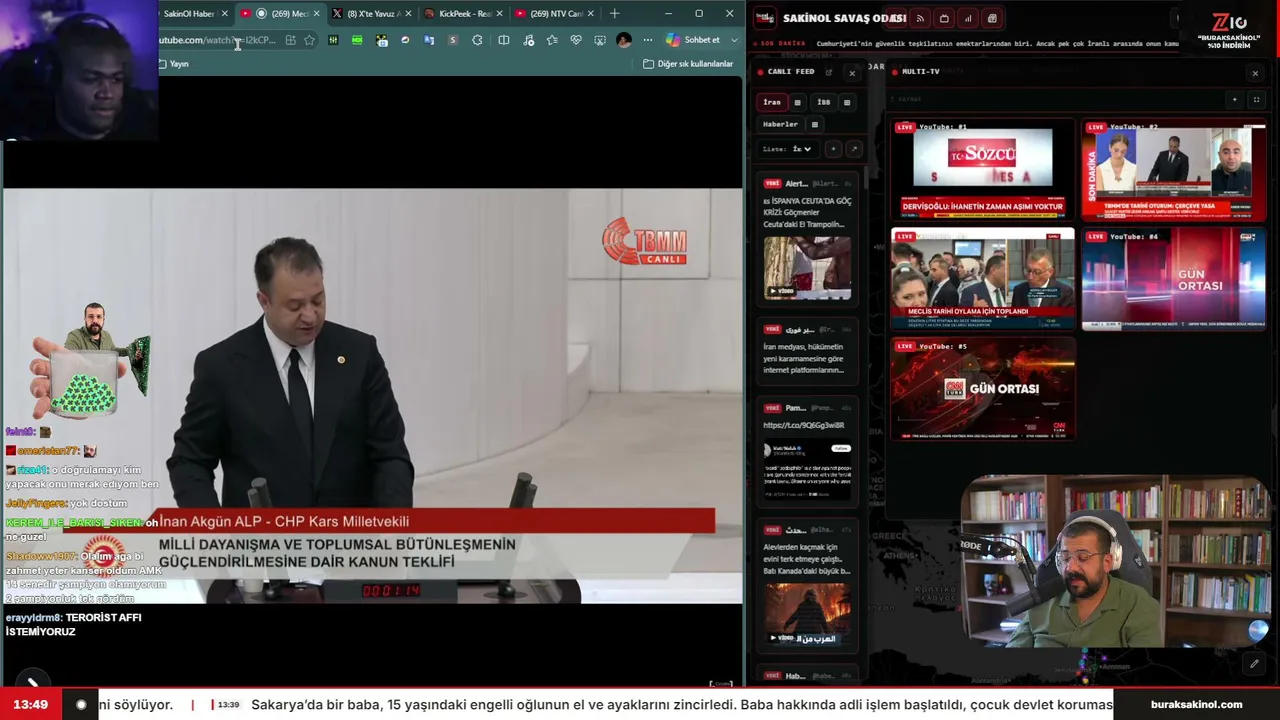Click the pencil edit icon at the bottom right

click(x=1254, y=664)
